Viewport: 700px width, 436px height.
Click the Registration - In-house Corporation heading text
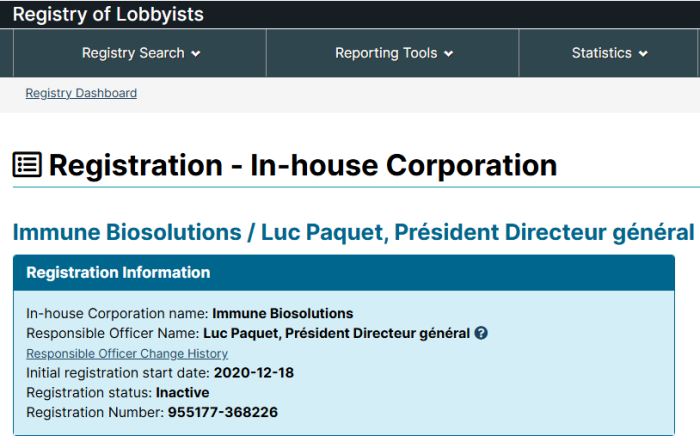point(302,165)
